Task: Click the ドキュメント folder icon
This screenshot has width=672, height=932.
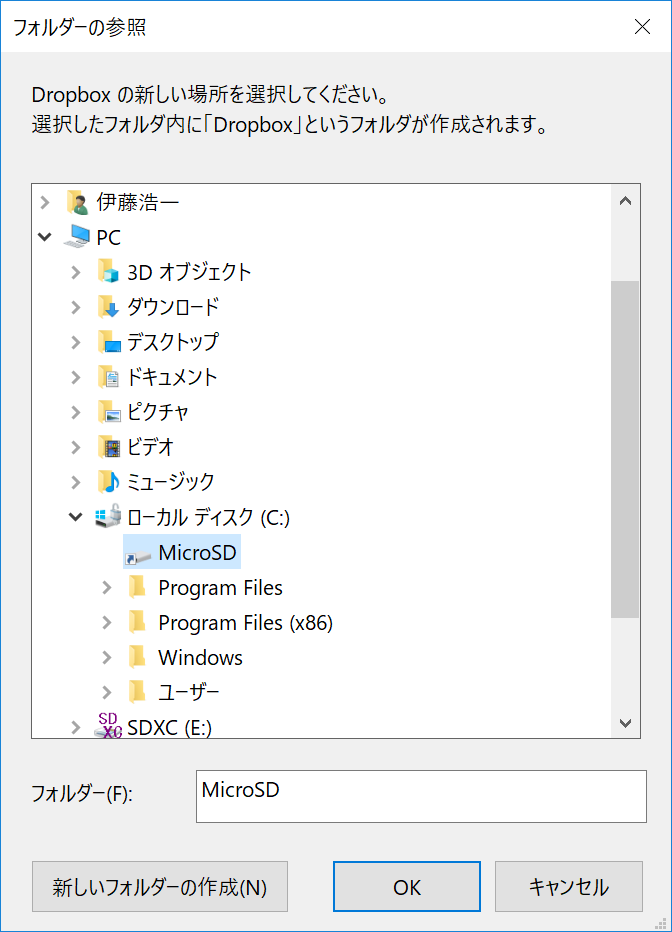Action: click(108, 377)
